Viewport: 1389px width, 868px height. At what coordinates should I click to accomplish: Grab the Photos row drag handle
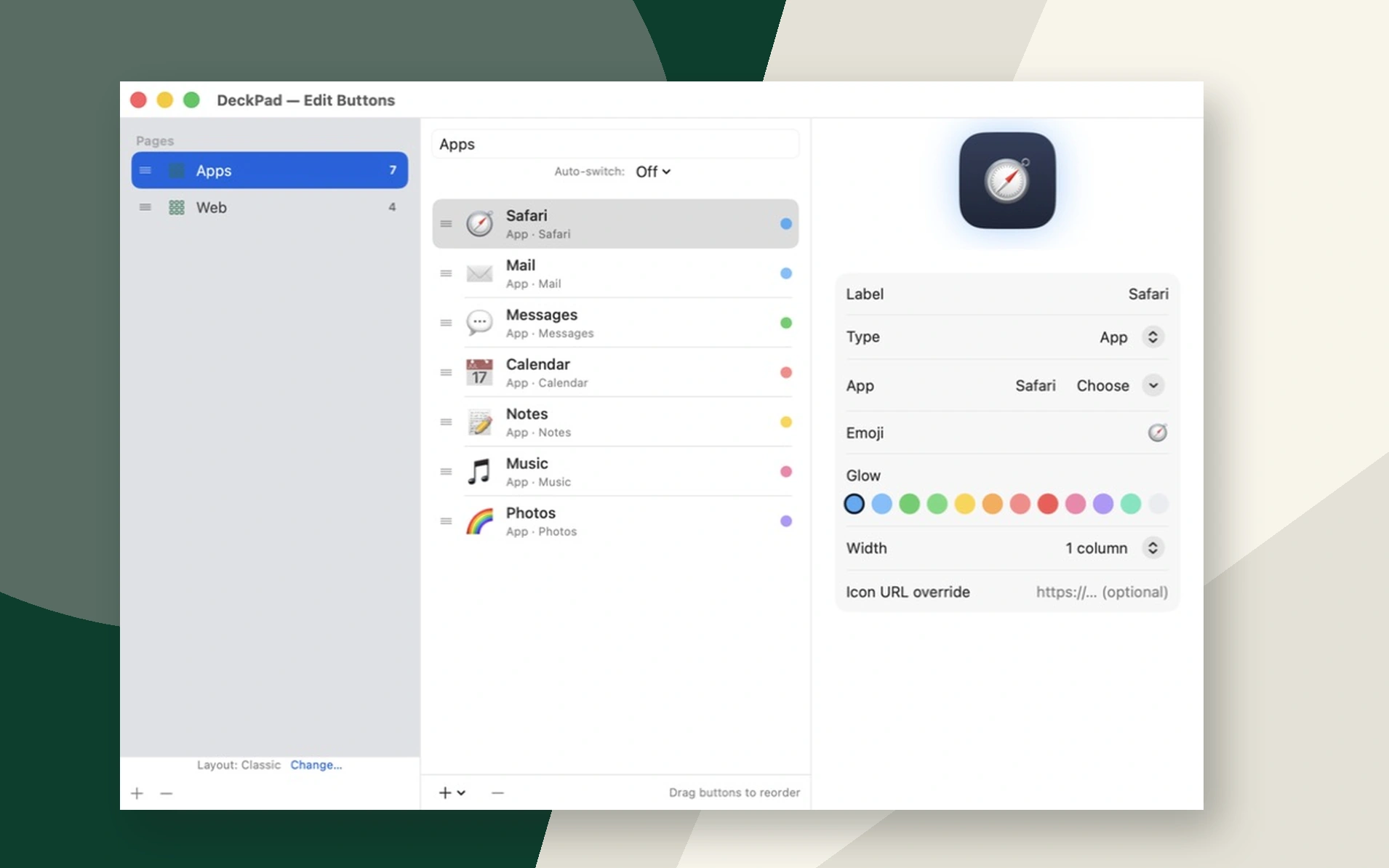coord(446,521)
